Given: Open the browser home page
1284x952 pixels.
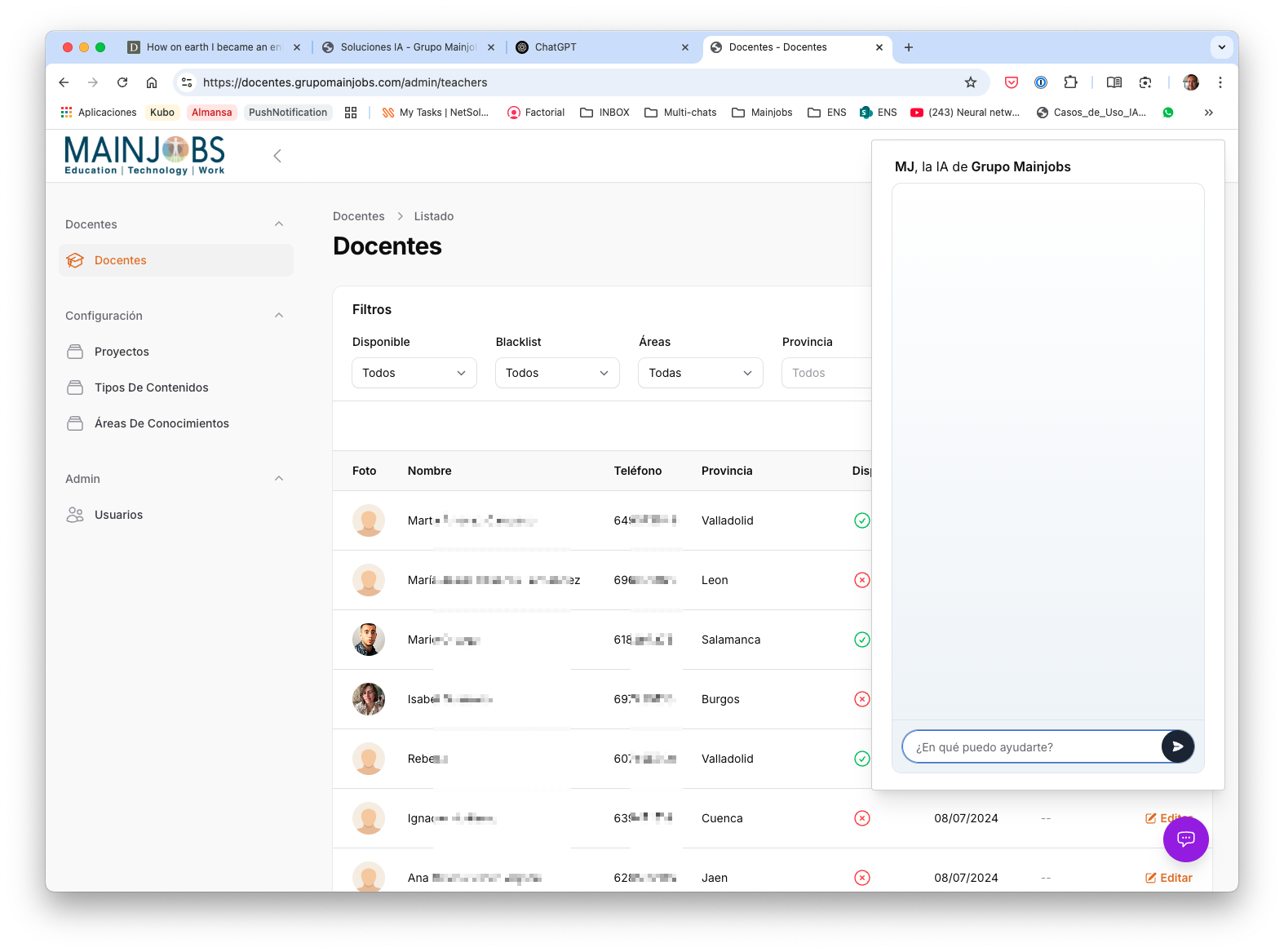Looking at the screenshot, I should (152, 82).
